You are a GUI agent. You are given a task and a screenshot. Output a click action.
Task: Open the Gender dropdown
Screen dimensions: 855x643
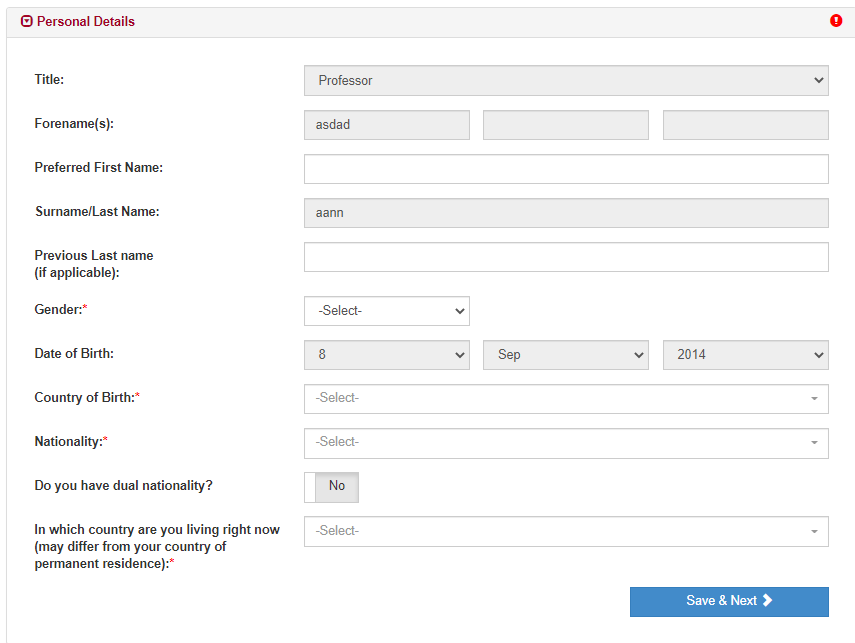tap(386, 311)
